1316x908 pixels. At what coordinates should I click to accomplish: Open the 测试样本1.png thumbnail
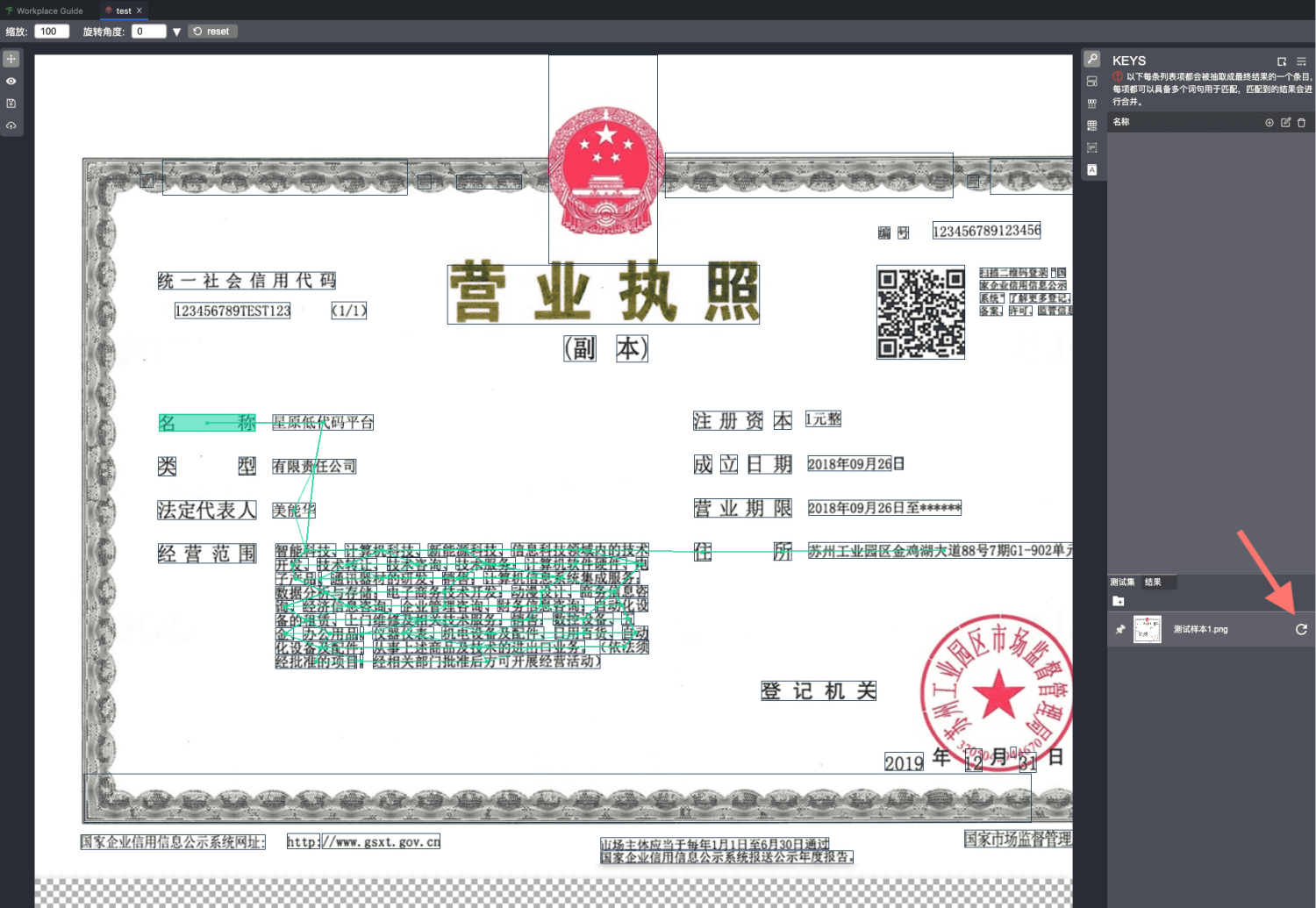[1147, 629]
